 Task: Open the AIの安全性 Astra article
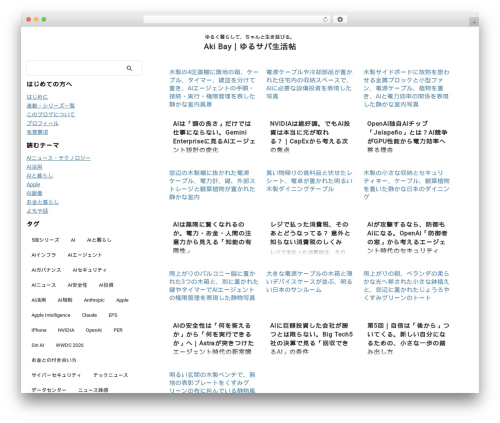[x=213, y=338]
